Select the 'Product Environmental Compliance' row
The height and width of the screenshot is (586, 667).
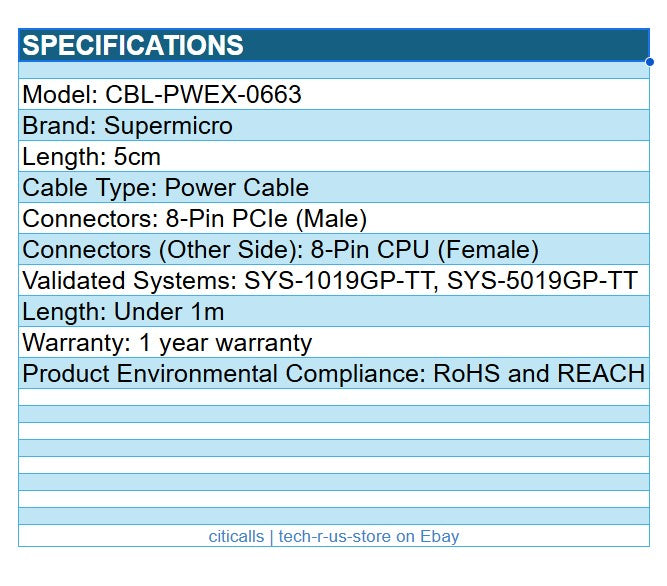coord(334,373)
